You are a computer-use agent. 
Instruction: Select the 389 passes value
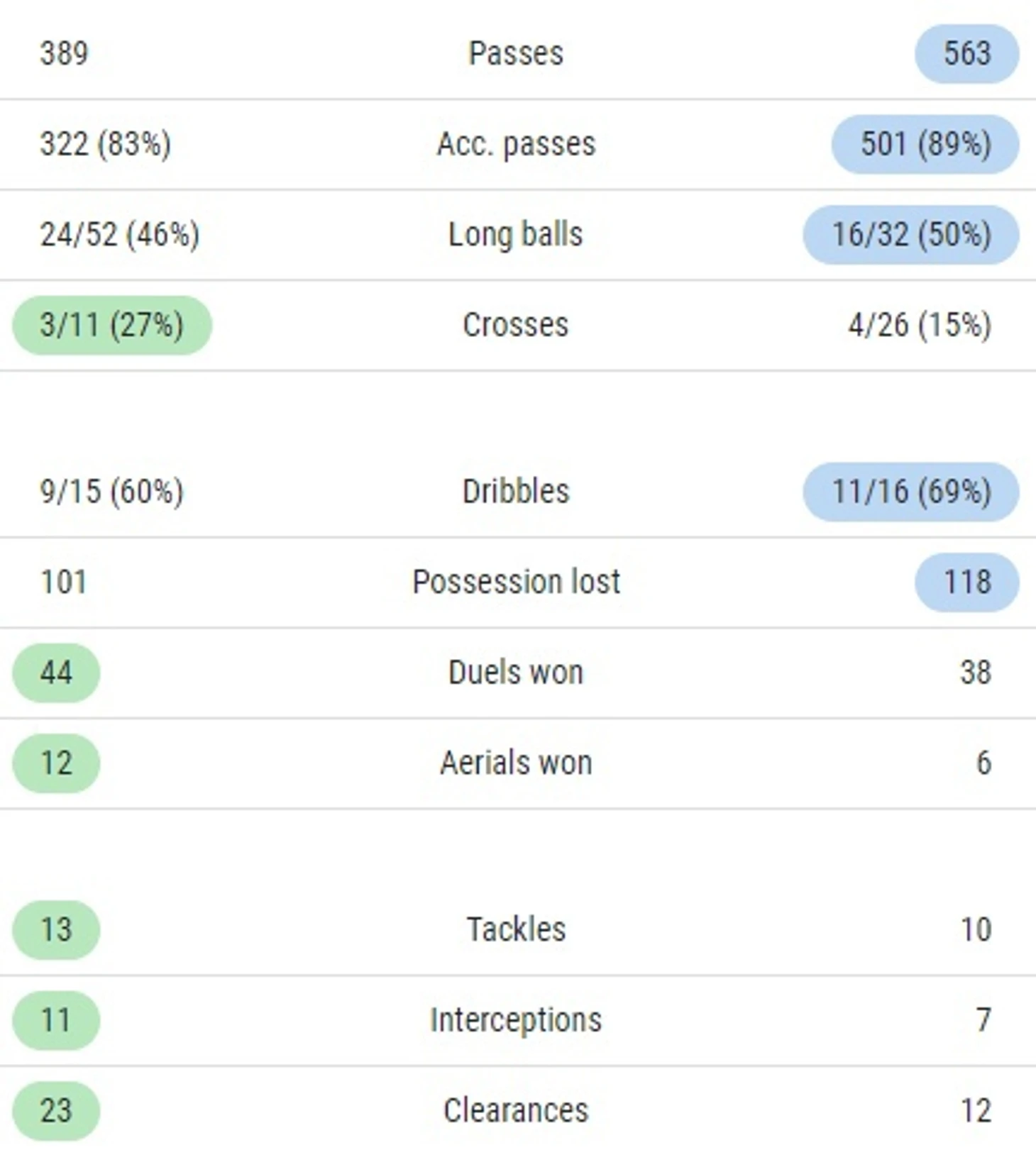[x=64, y=54]
